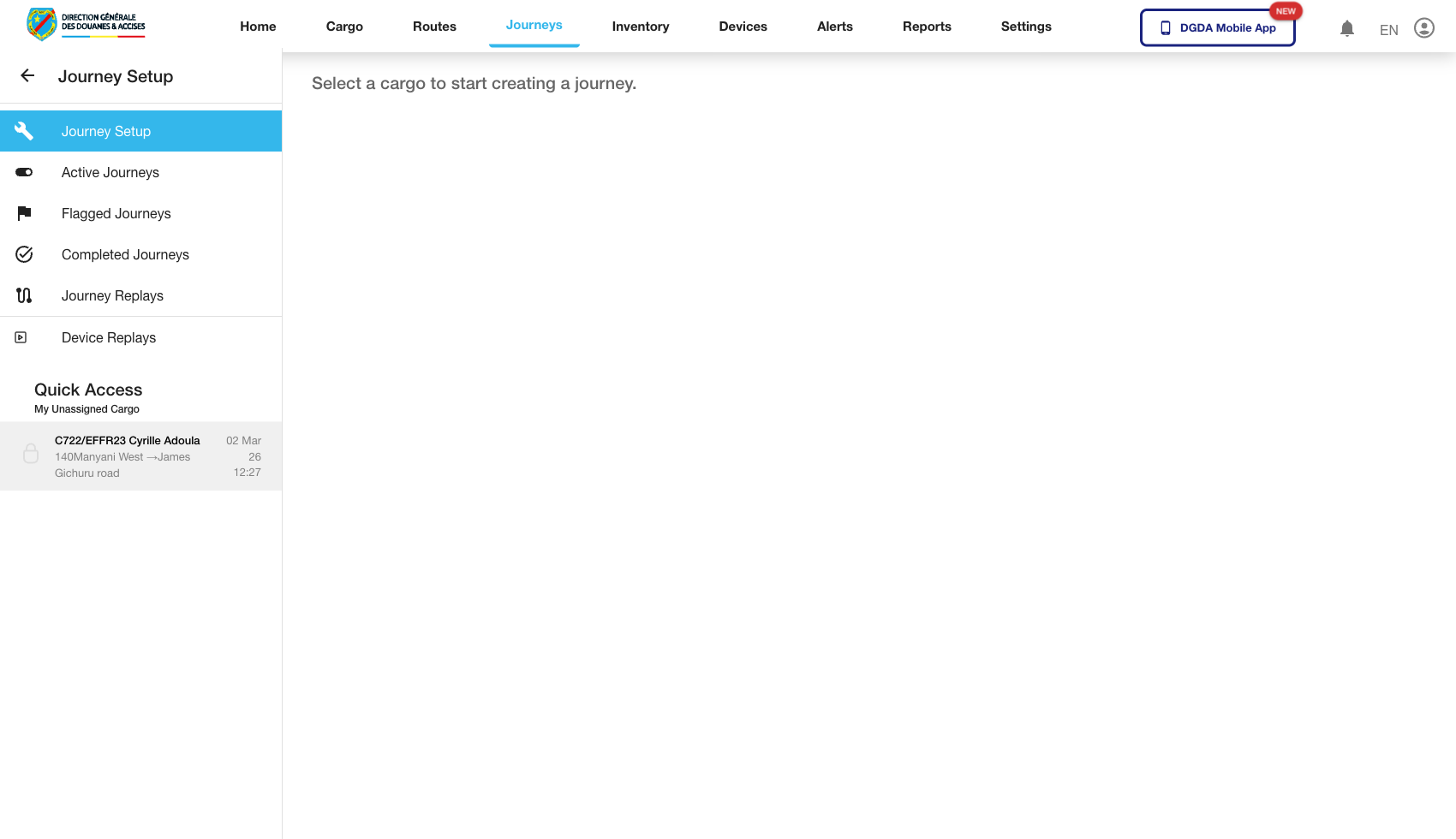Open Device Replays playback icon
The width and height of the screenshot is (1456, 839).
point(21,337)
